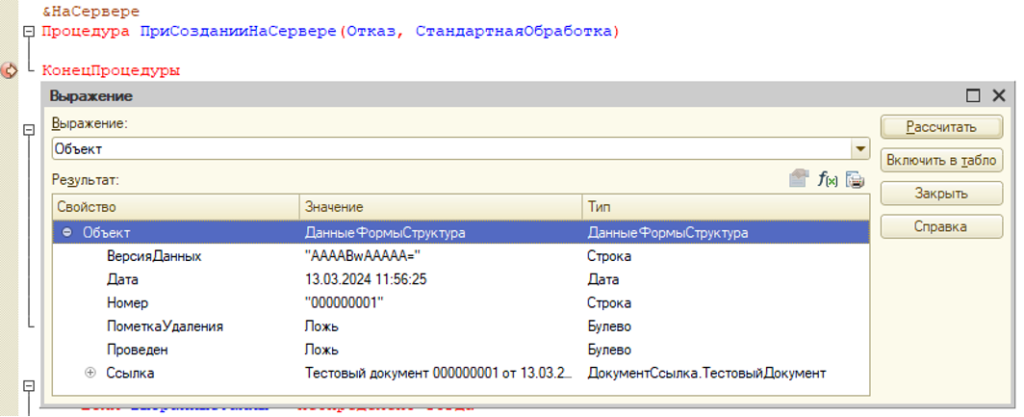Collapse the Объект tree node
1024x417 pixels.
tap(67, 232)
